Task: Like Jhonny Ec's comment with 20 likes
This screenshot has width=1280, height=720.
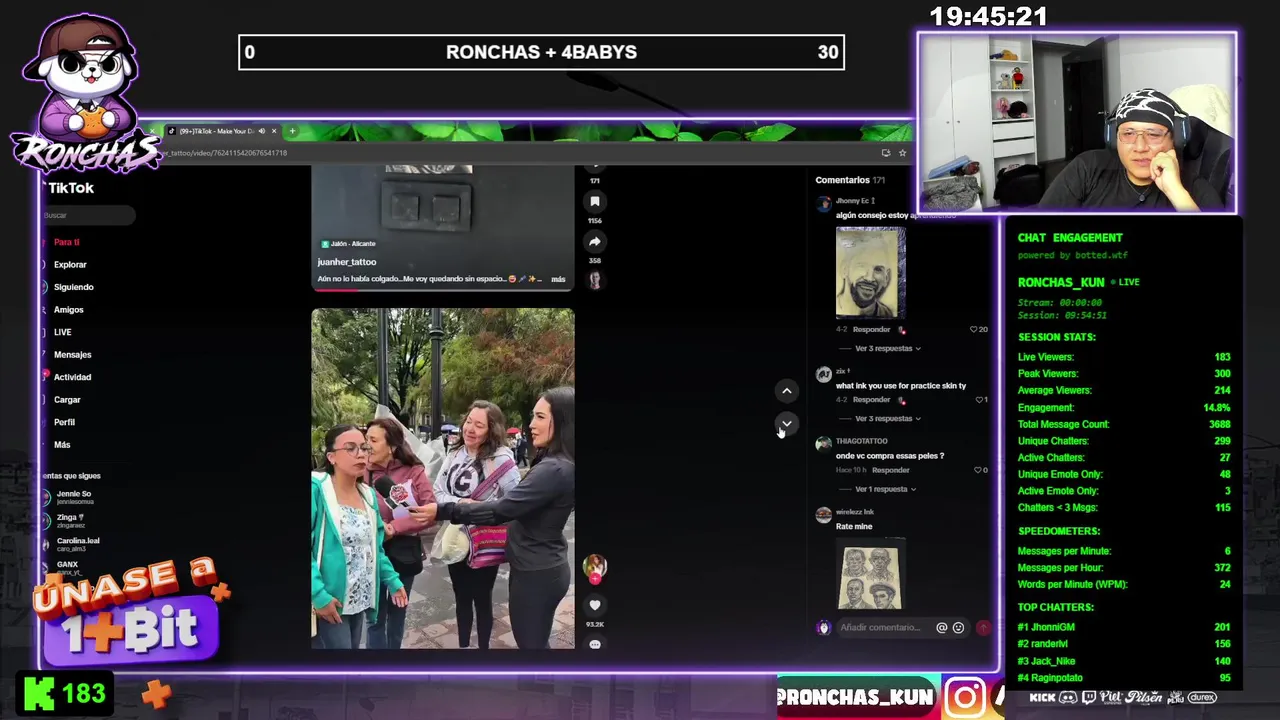Action: click(974, 329)
